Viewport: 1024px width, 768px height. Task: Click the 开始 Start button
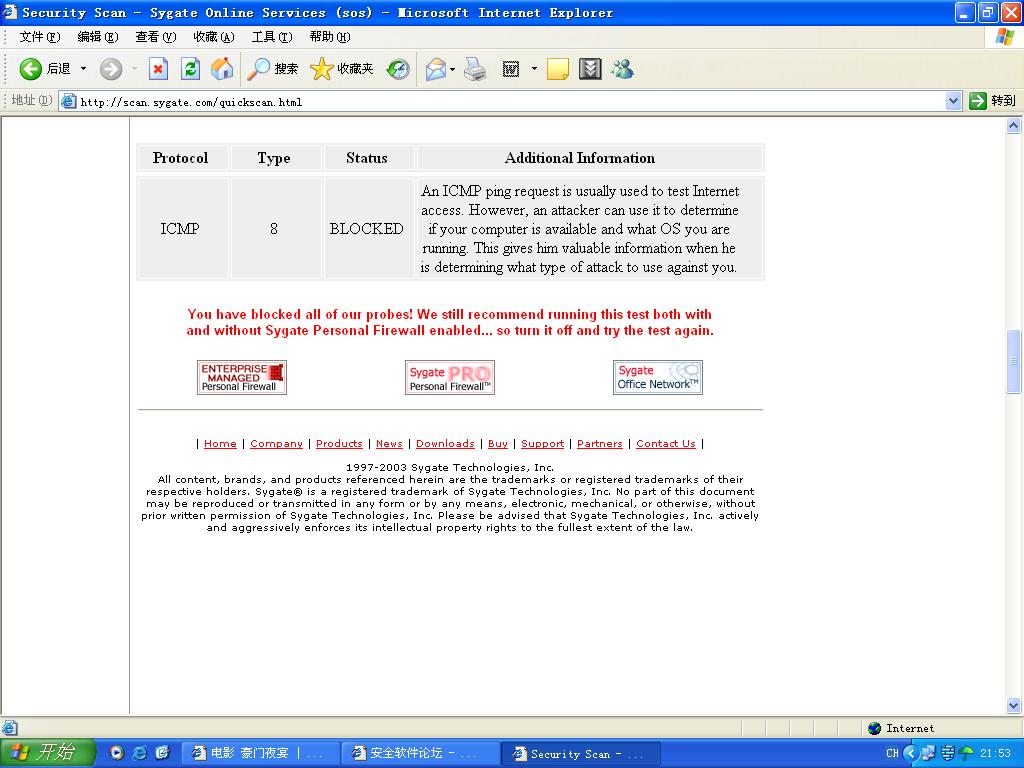pyautogui.click(x=47, y=753)
